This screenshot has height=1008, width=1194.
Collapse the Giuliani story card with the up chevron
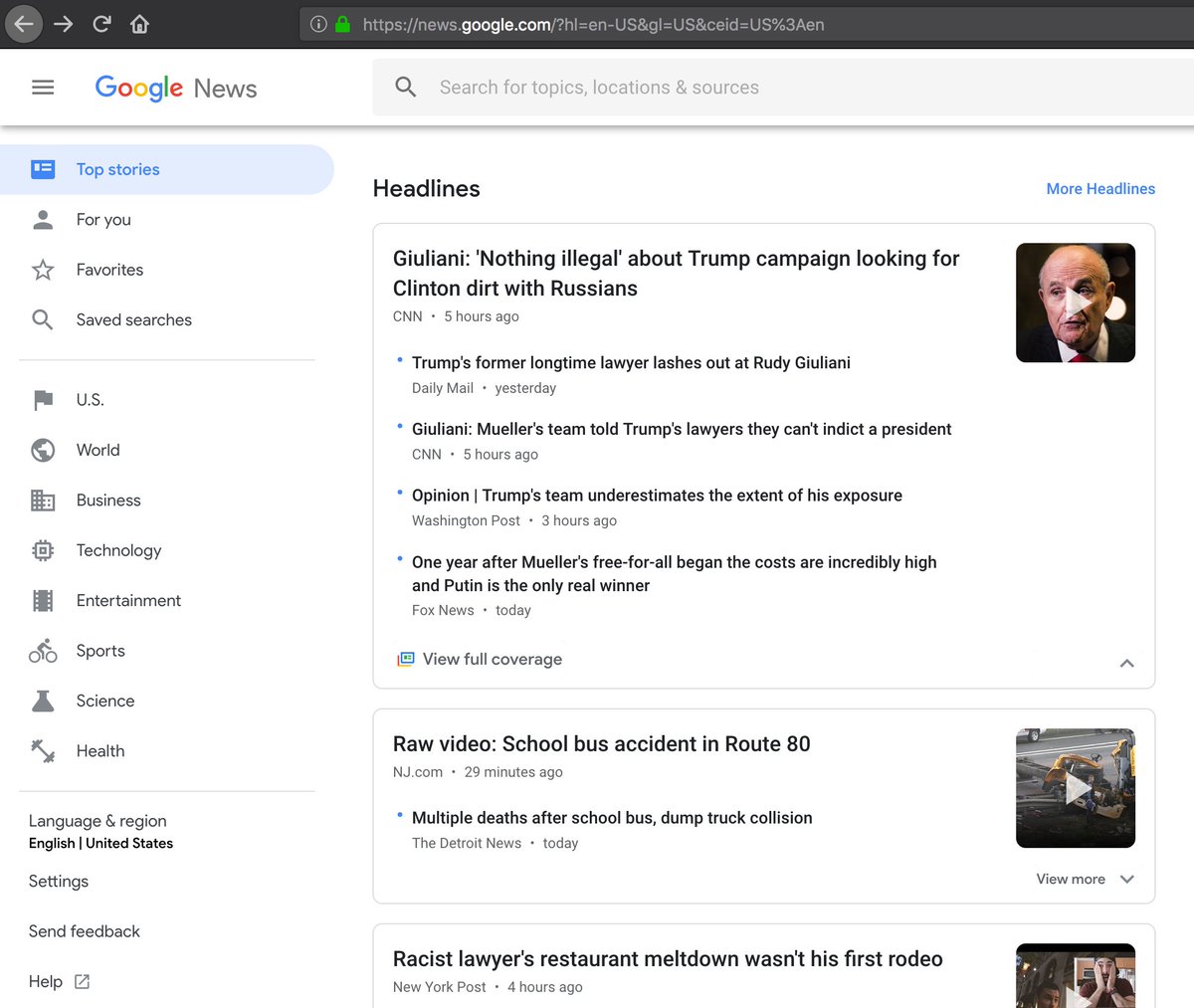click(1126, 663)
